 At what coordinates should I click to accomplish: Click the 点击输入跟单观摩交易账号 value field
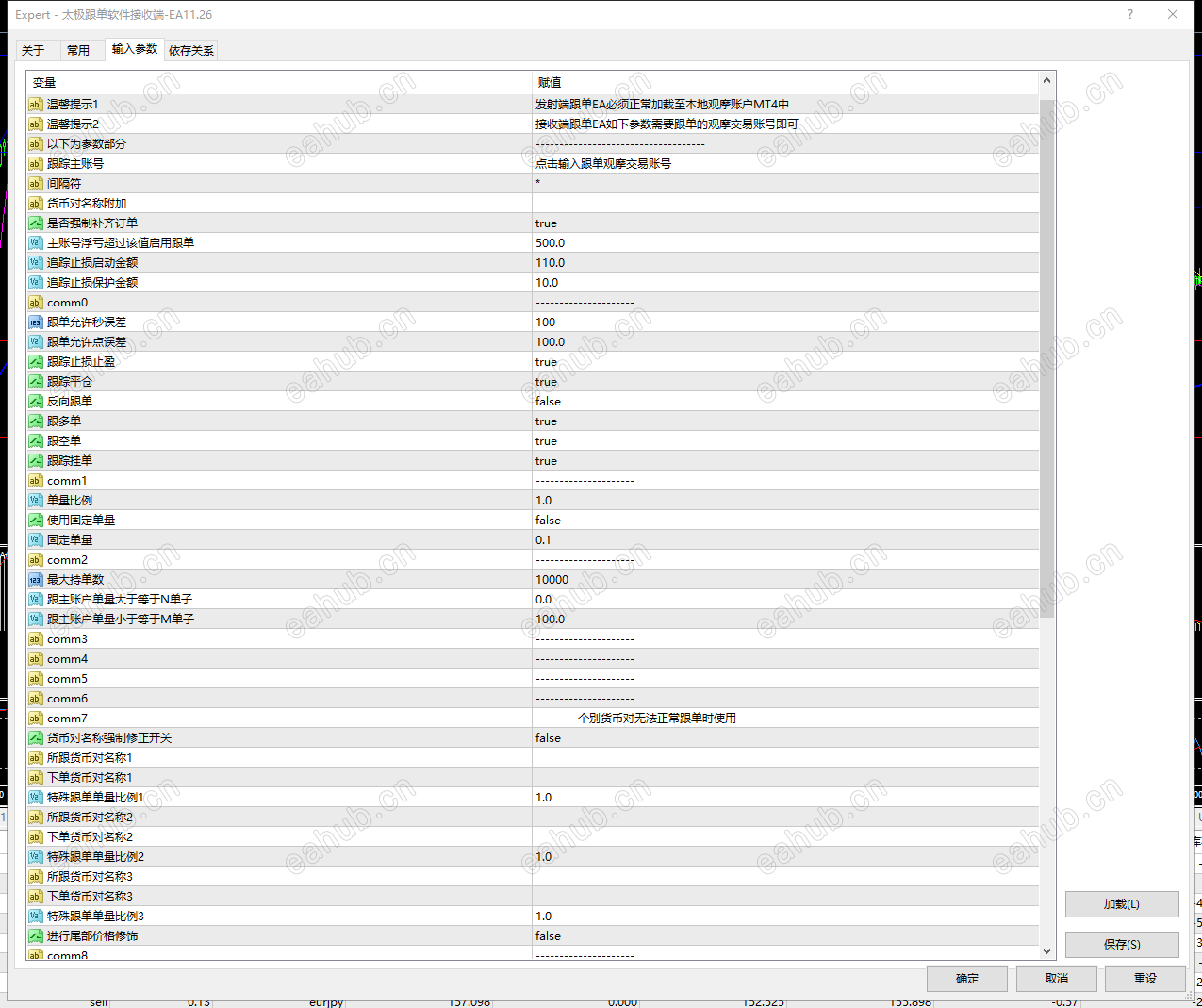click(x=786, y=164)
